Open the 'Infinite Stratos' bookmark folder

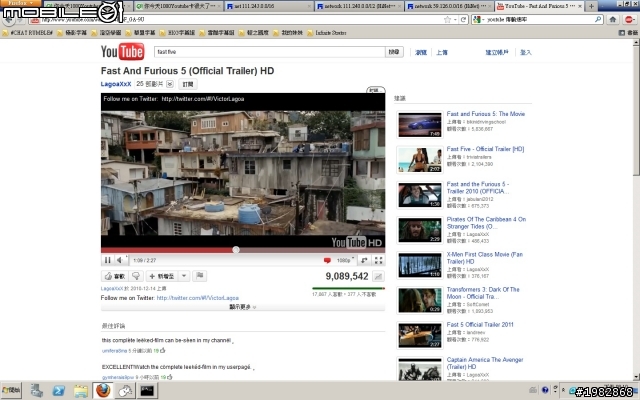tap(327, 33)
